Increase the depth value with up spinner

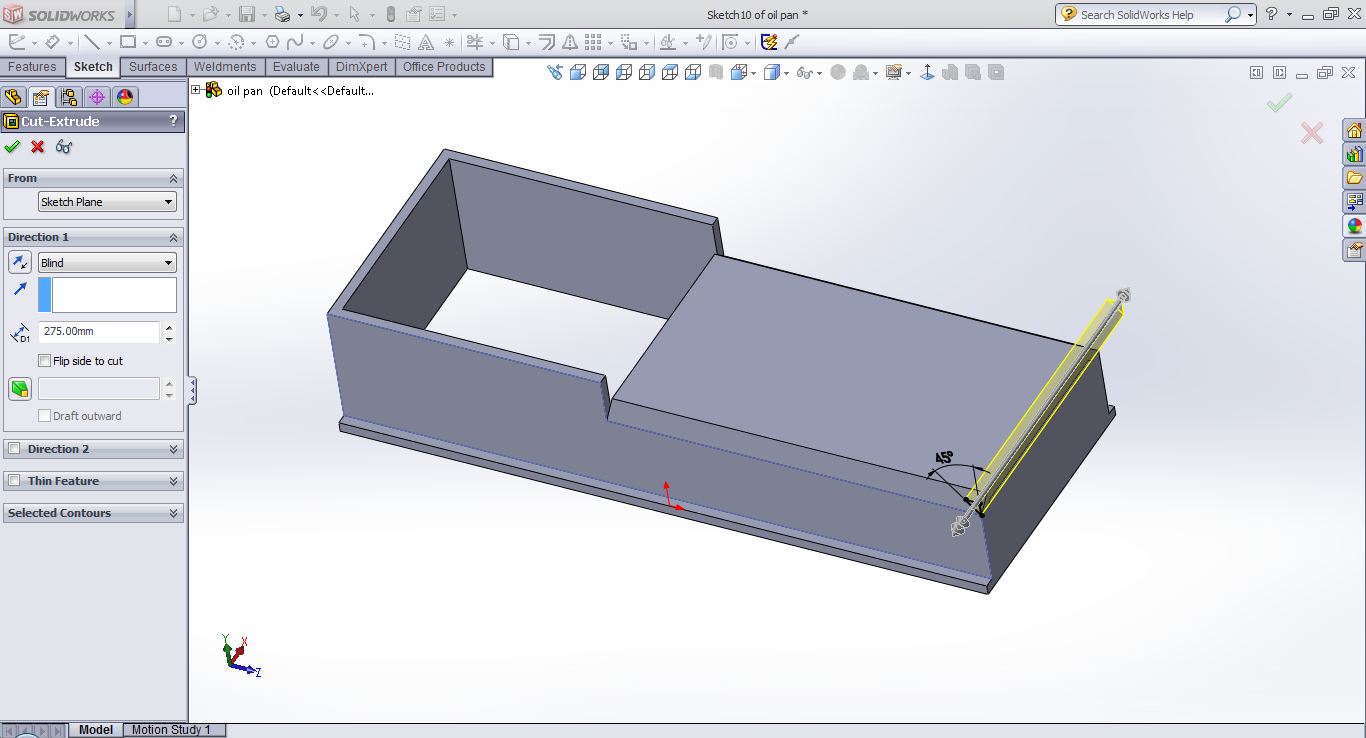pos(168,327)
